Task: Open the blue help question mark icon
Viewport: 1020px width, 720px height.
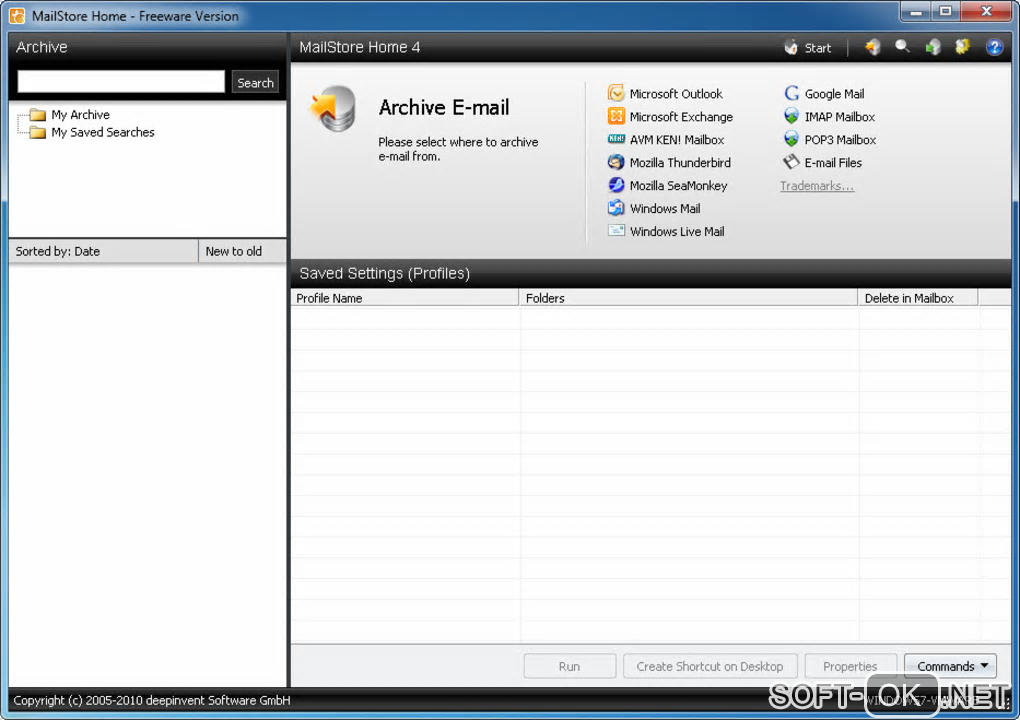Action: tap(994, 47)
